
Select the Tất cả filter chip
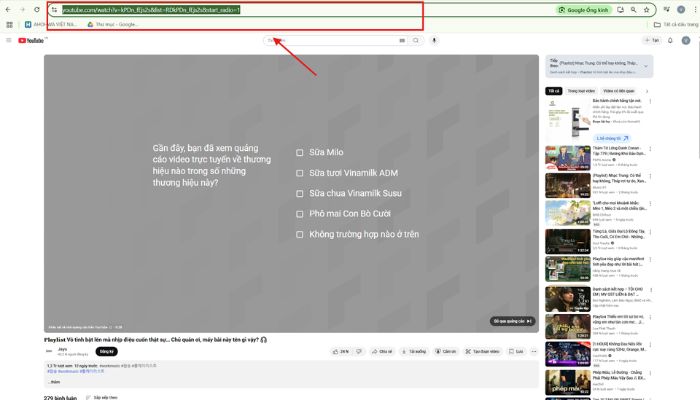click(x=554, y=91)
